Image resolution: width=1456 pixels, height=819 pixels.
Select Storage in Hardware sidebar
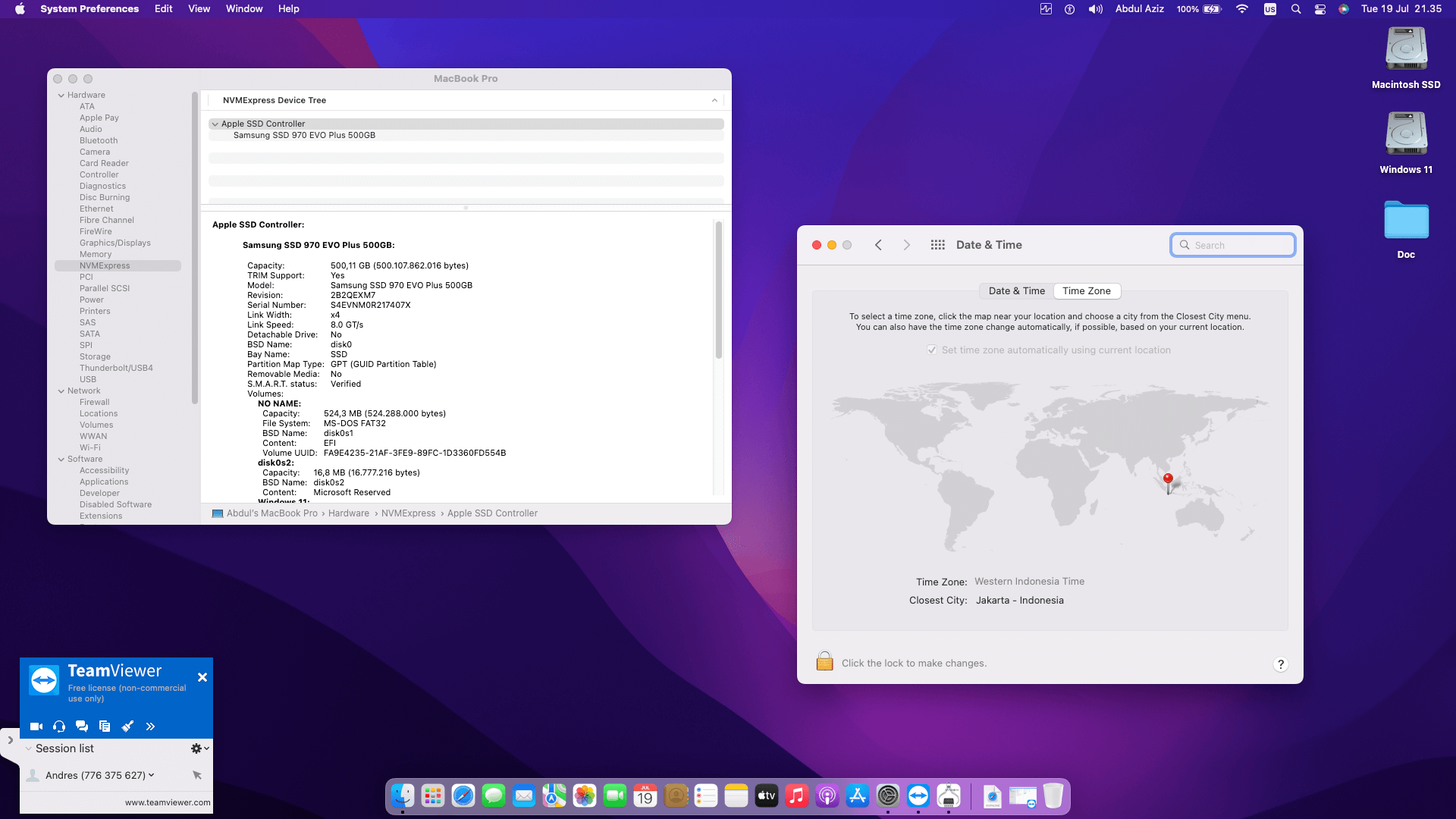pyautogui.click(x=95, y=356)
